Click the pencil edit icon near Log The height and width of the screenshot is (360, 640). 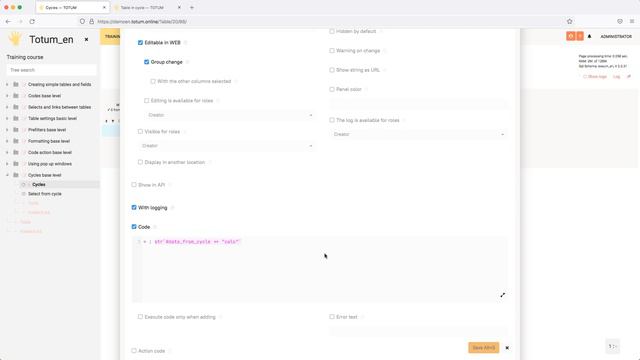(x=629, y=77)
